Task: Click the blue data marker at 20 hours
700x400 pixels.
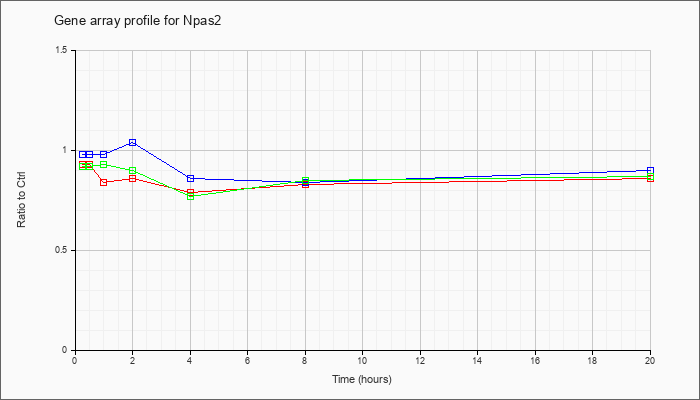Action: pos(650,171)
